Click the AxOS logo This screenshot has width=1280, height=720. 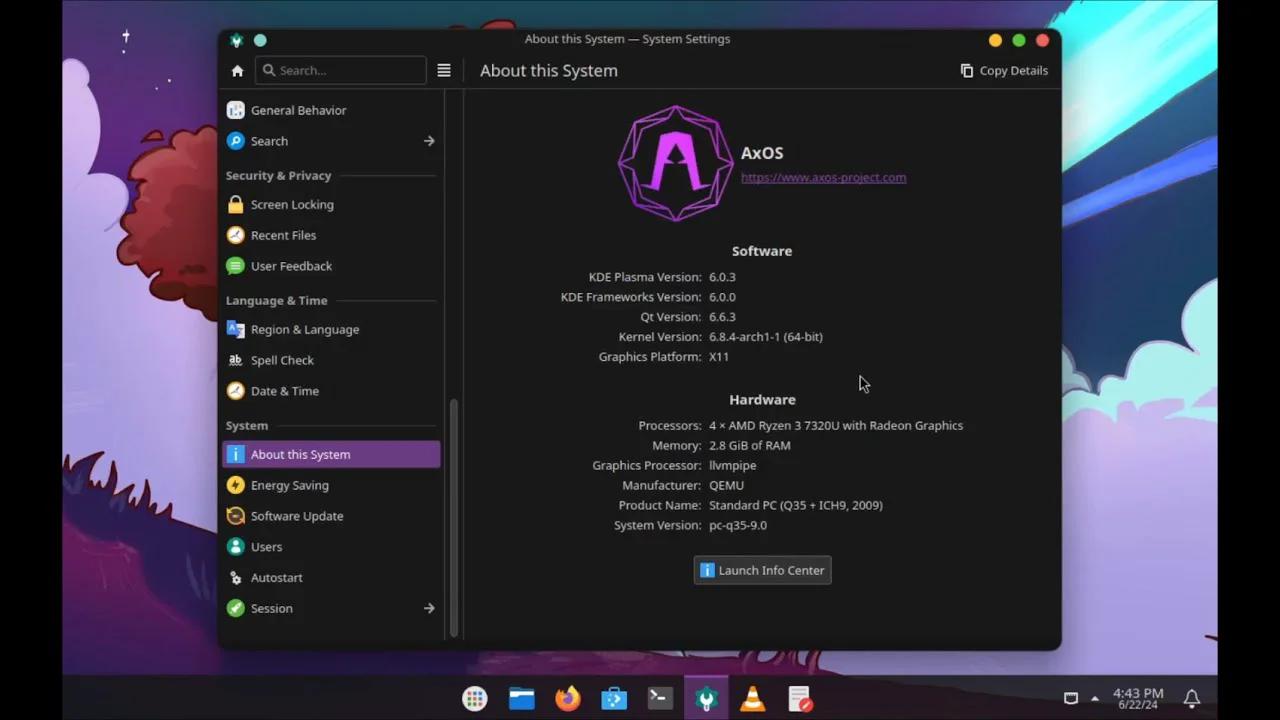(675, 162)
